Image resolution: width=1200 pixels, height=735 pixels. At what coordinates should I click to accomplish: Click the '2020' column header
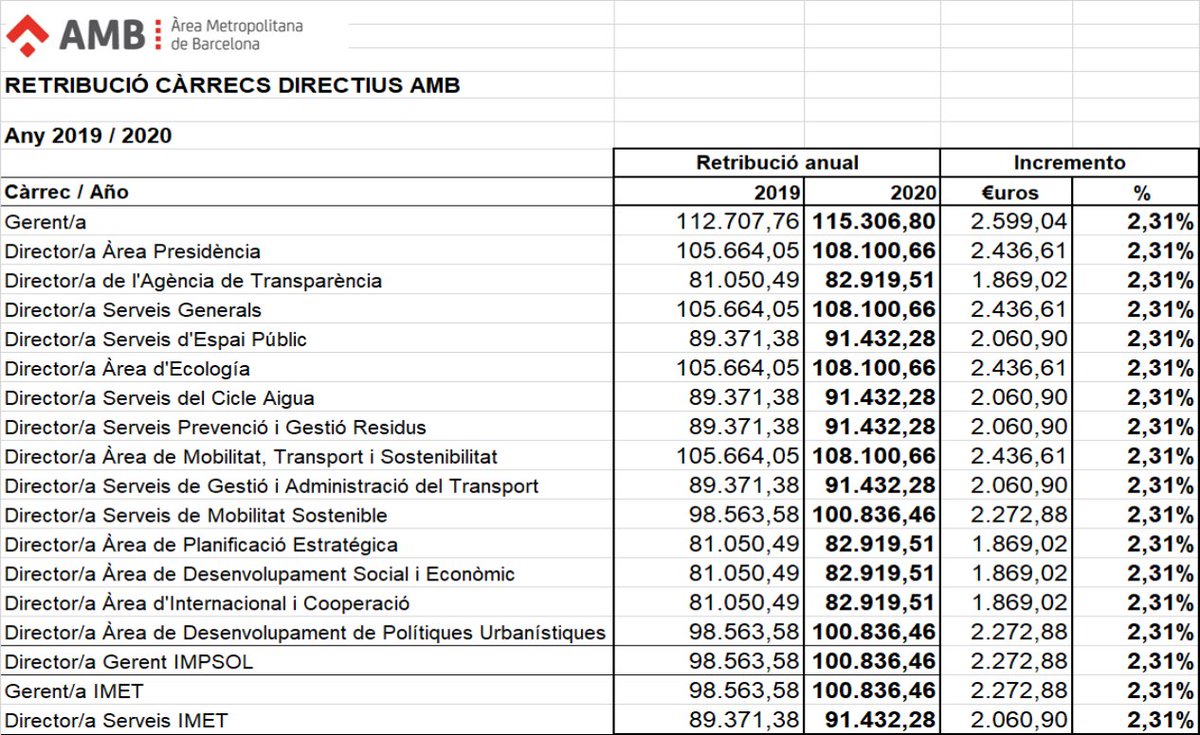point(872,192)
